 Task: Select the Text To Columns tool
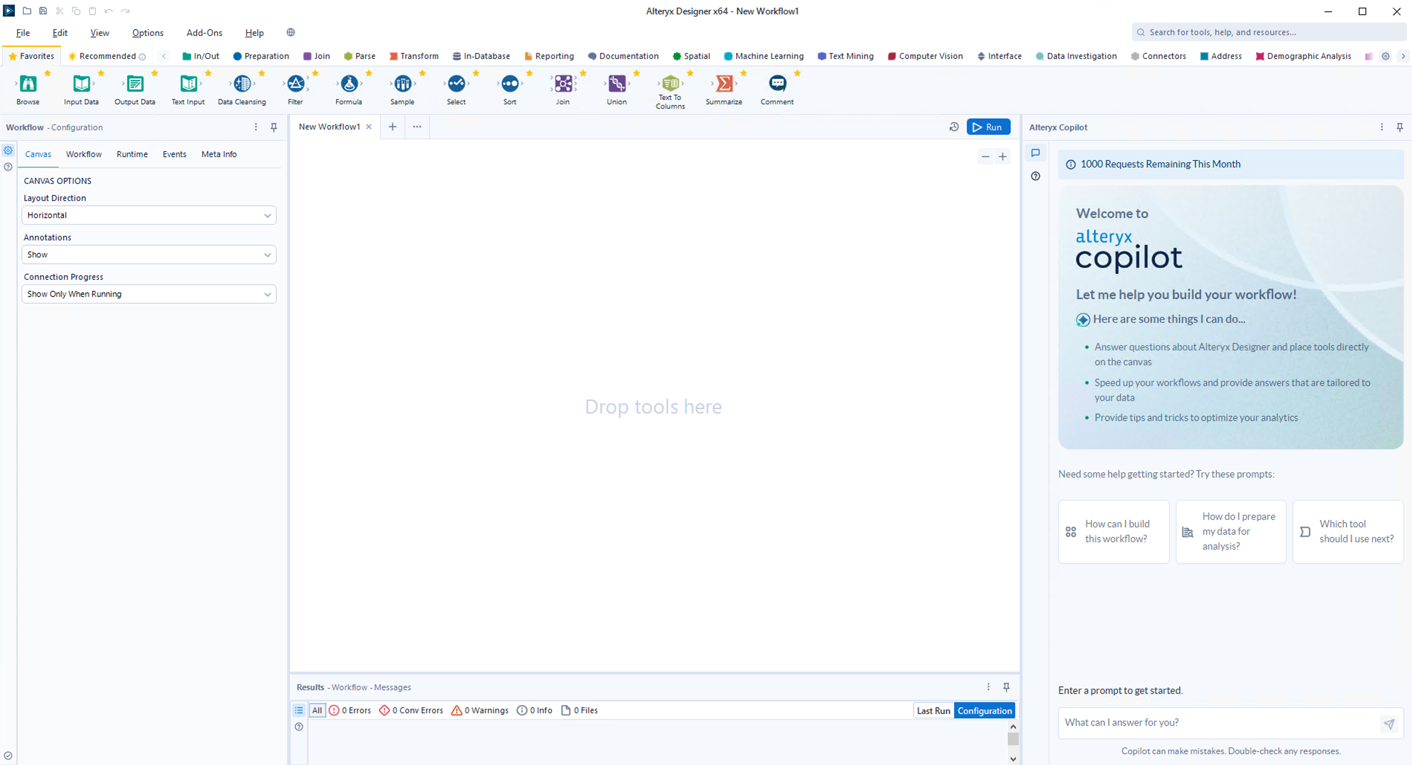coord(670,84)
